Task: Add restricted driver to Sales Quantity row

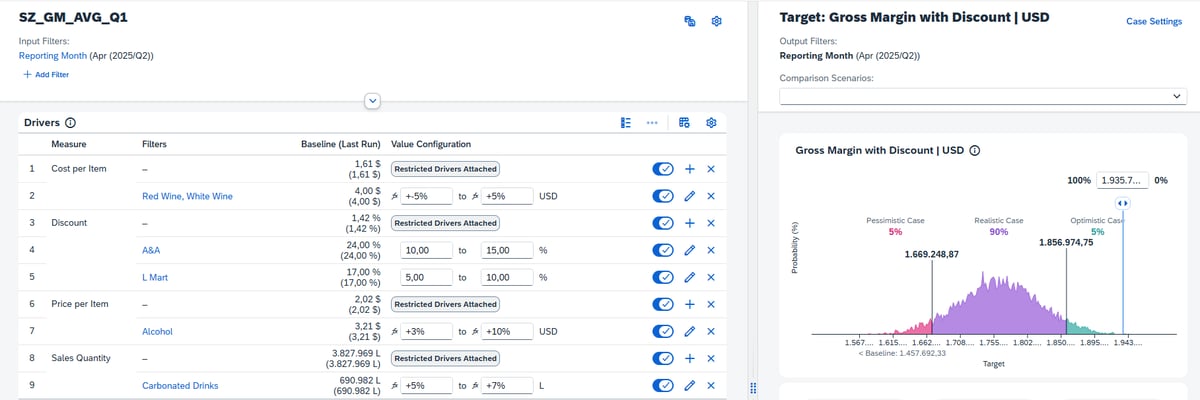Action: tap(690, 358)
